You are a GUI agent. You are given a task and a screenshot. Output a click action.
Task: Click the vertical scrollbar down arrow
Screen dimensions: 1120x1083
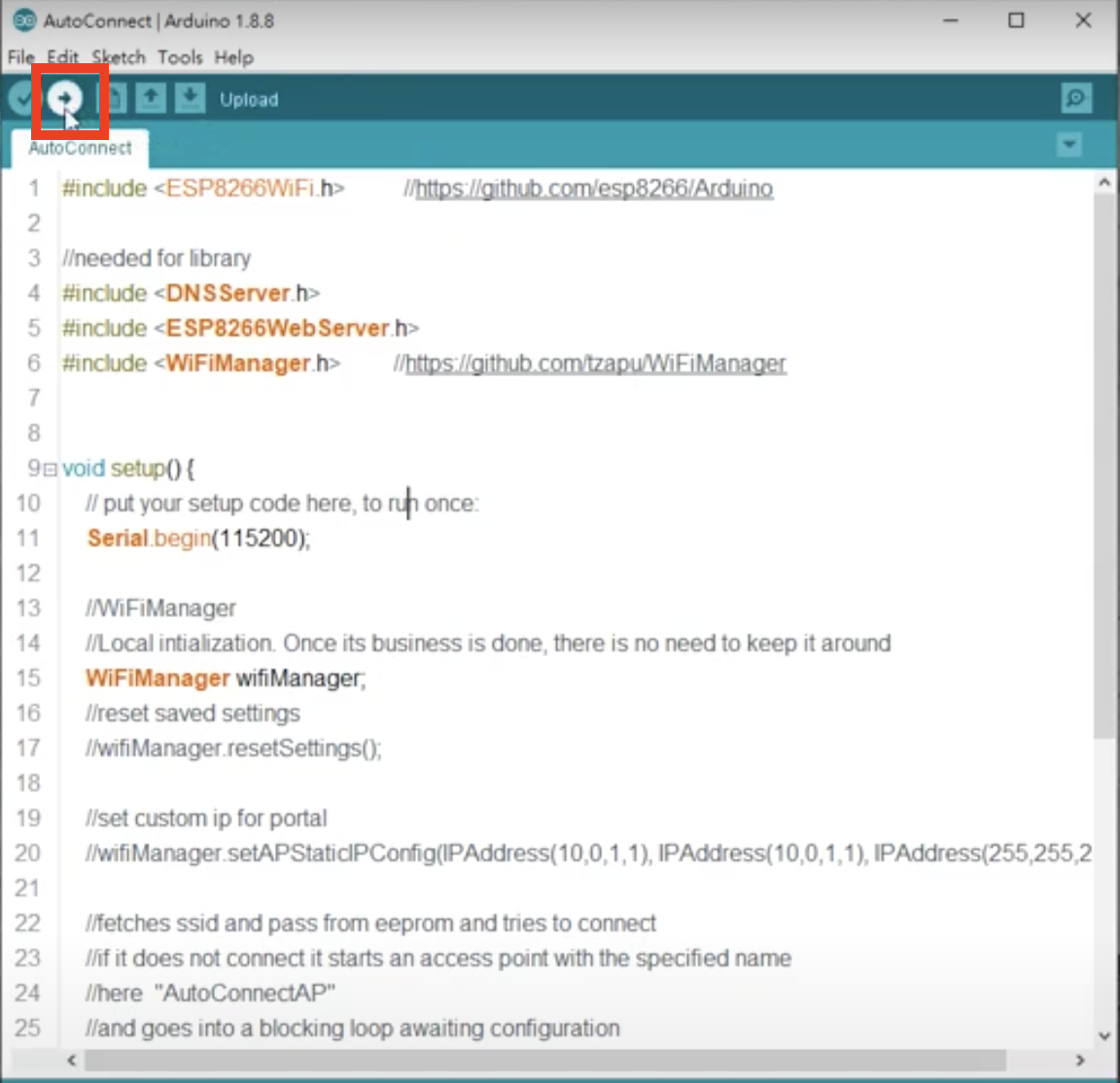1104,1035
